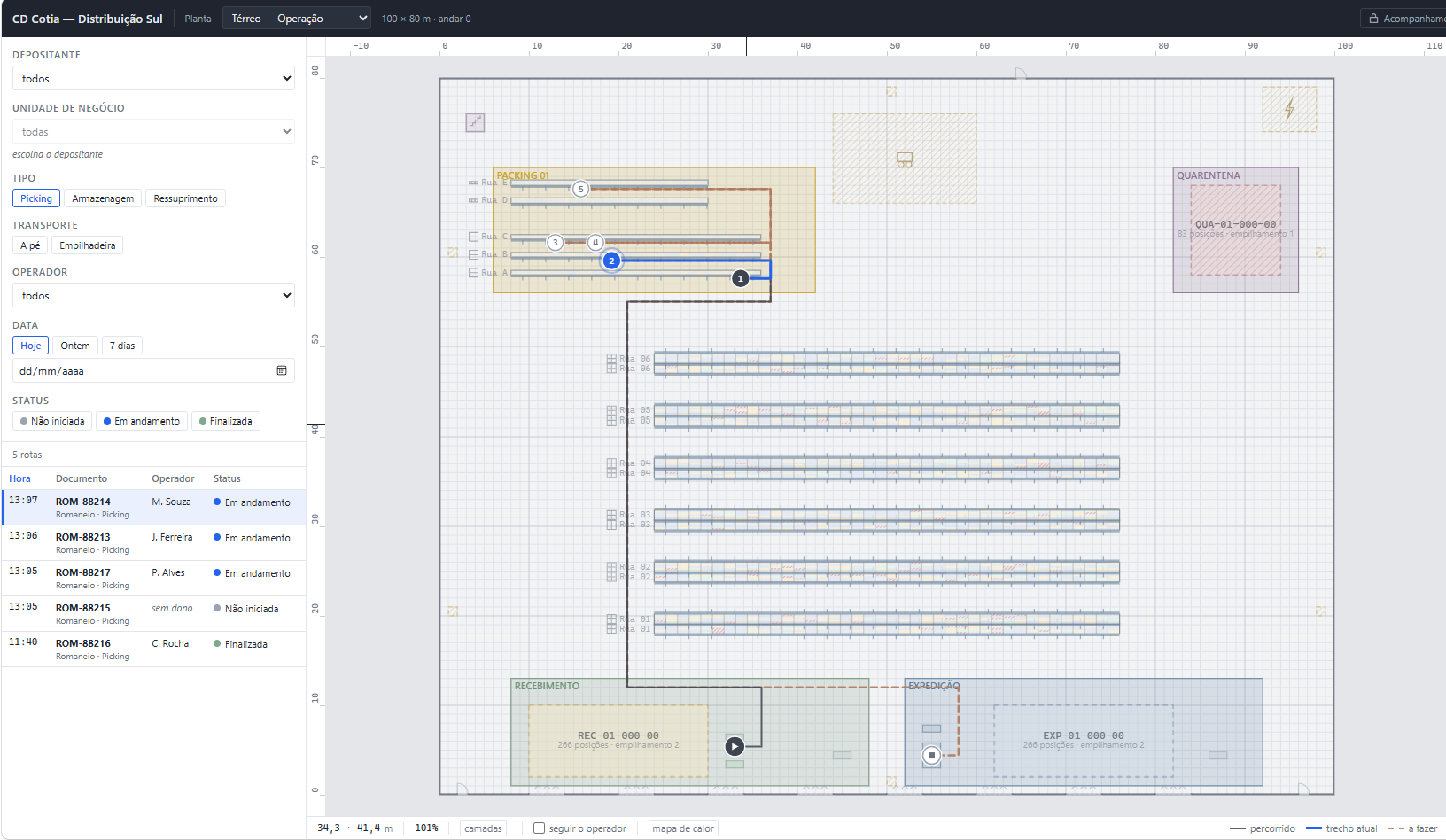
Task: Select route row ROM-88216
Action: point(153,649)
